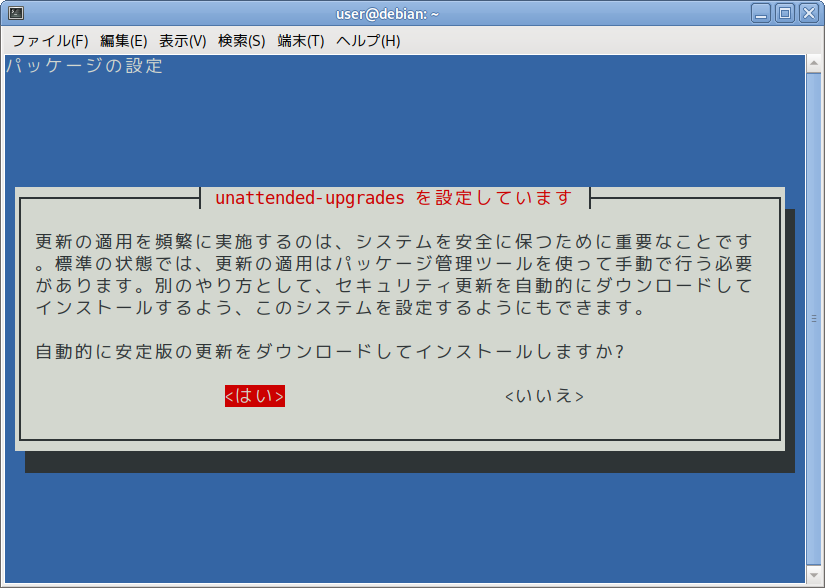This screenshot has width=825, height=588.
Task: Close the terminal window
Action: point(809,13)
